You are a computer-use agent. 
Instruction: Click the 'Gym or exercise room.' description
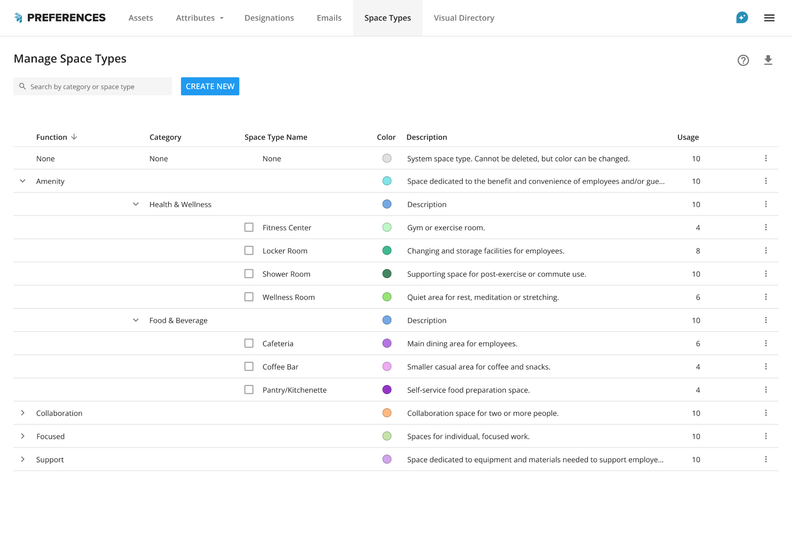(x=446, y=227)
